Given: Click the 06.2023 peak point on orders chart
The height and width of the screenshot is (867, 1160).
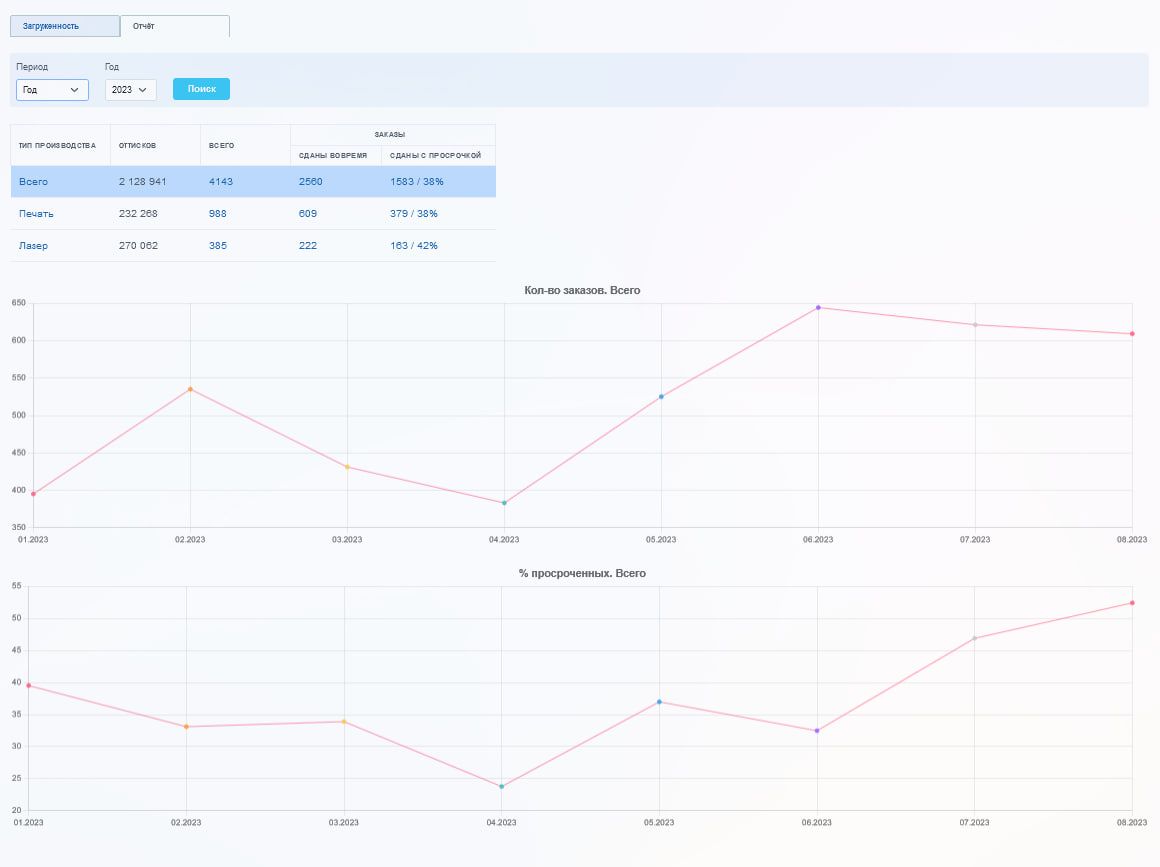Looking at the screenshot, I should (818, 307).
